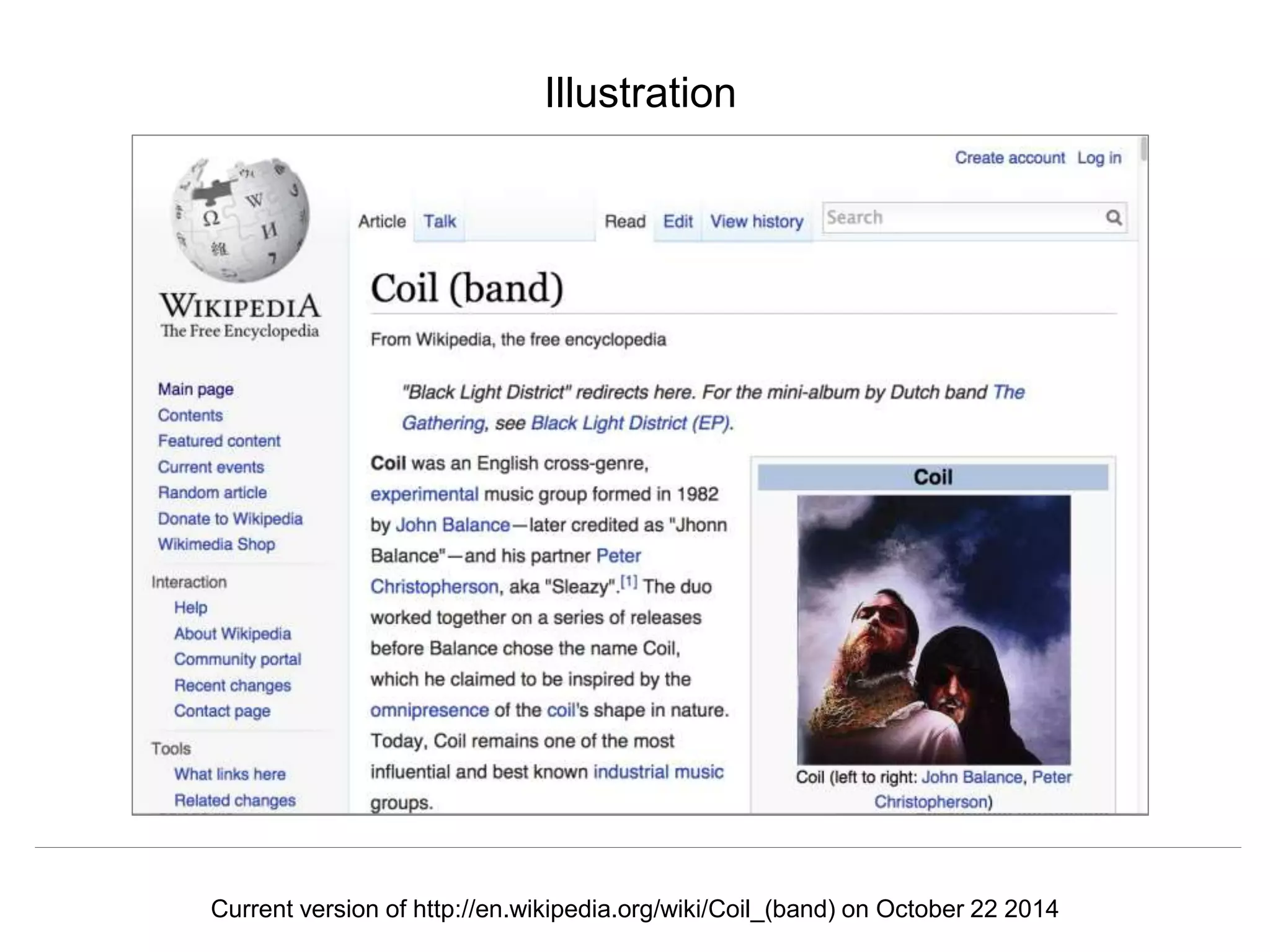Open John Balance link in article text
Viewport: 1270px width, 952px height.
pyautogui.click(x=453, y=525)
